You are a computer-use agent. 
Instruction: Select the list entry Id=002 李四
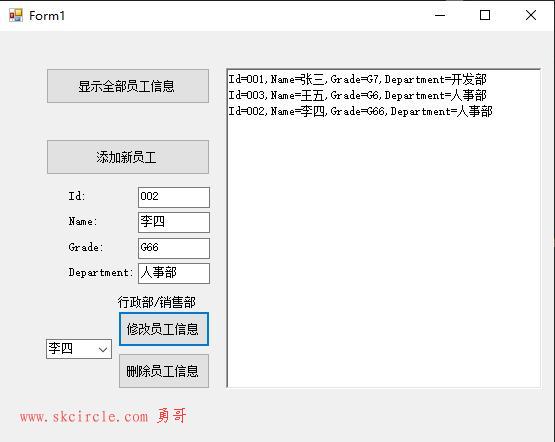[x=360, y=111]
